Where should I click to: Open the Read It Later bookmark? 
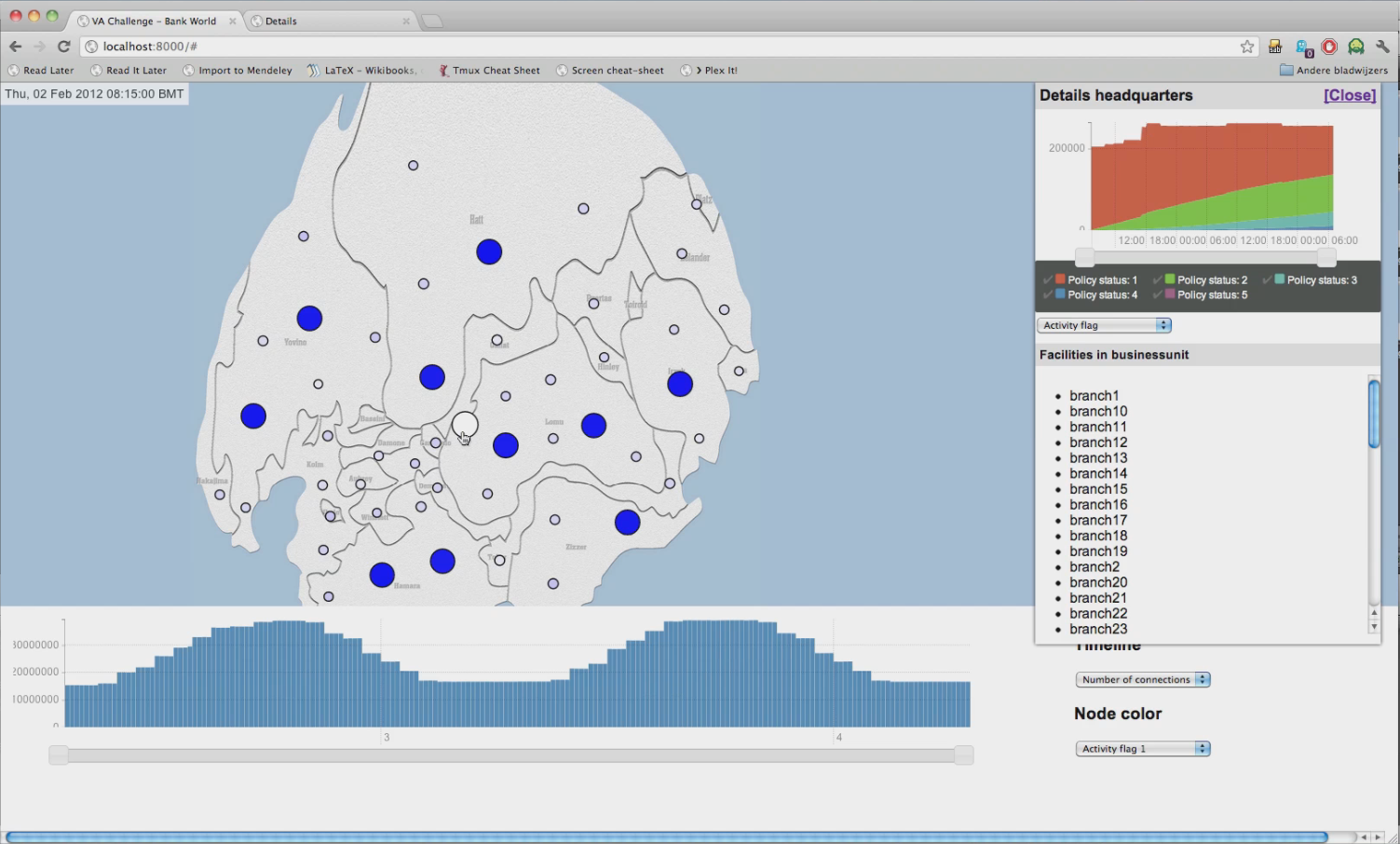(129, 70)
